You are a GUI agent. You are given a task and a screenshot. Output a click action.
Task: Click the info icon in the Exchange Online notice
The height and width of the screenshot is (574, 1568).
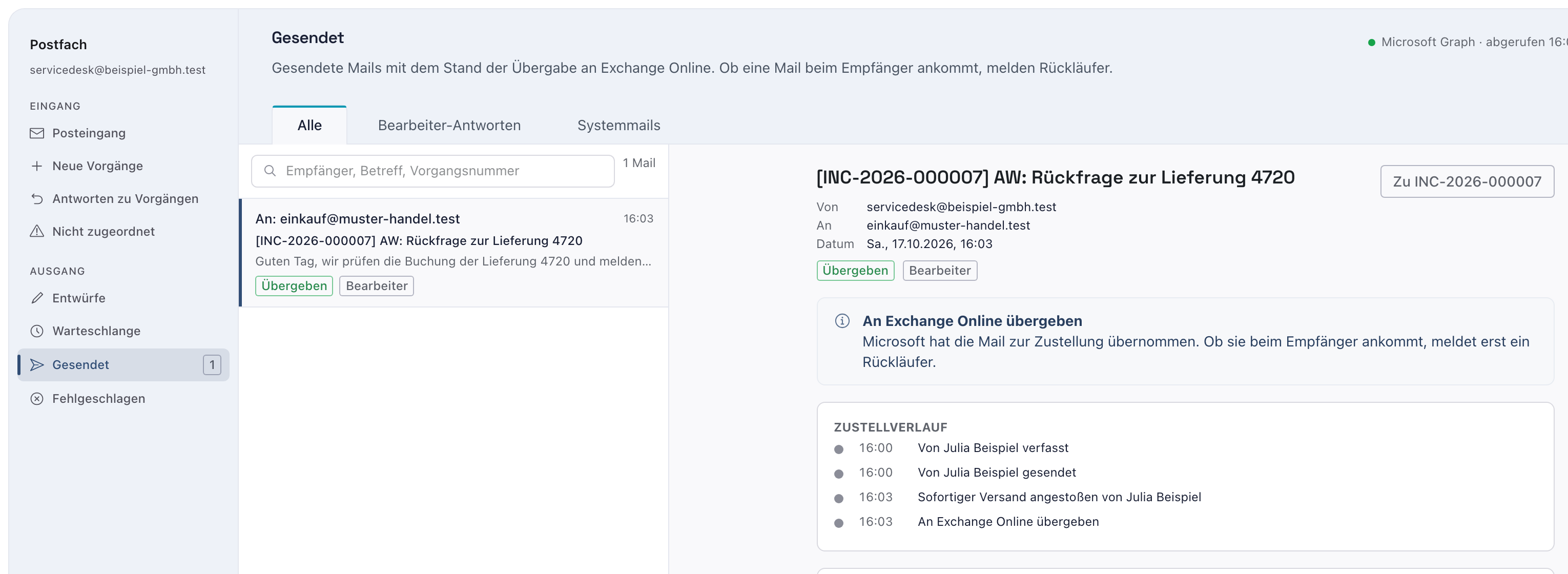tap(842, 321)
